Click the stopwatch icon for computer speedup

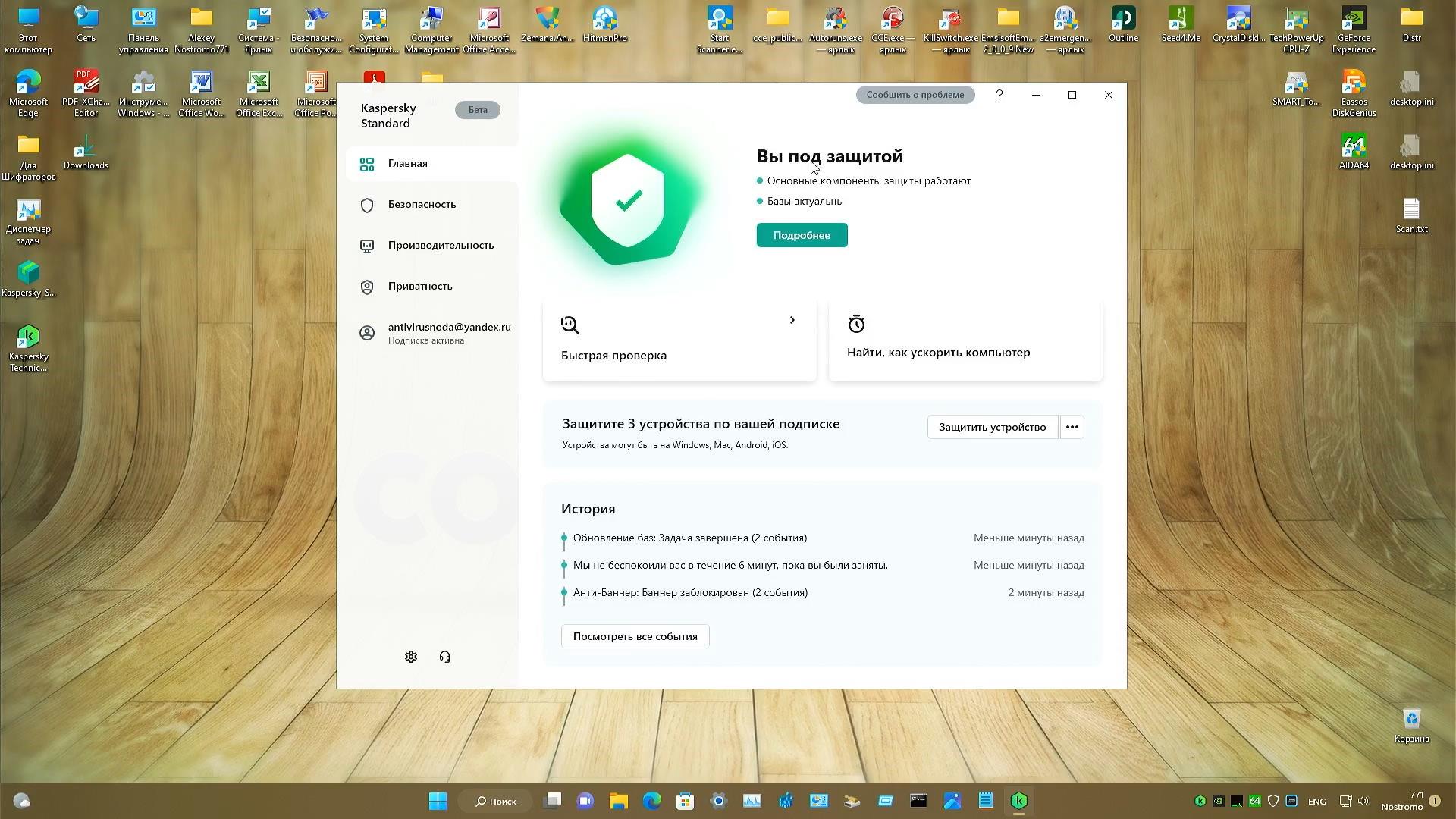(x=856, y=324)
